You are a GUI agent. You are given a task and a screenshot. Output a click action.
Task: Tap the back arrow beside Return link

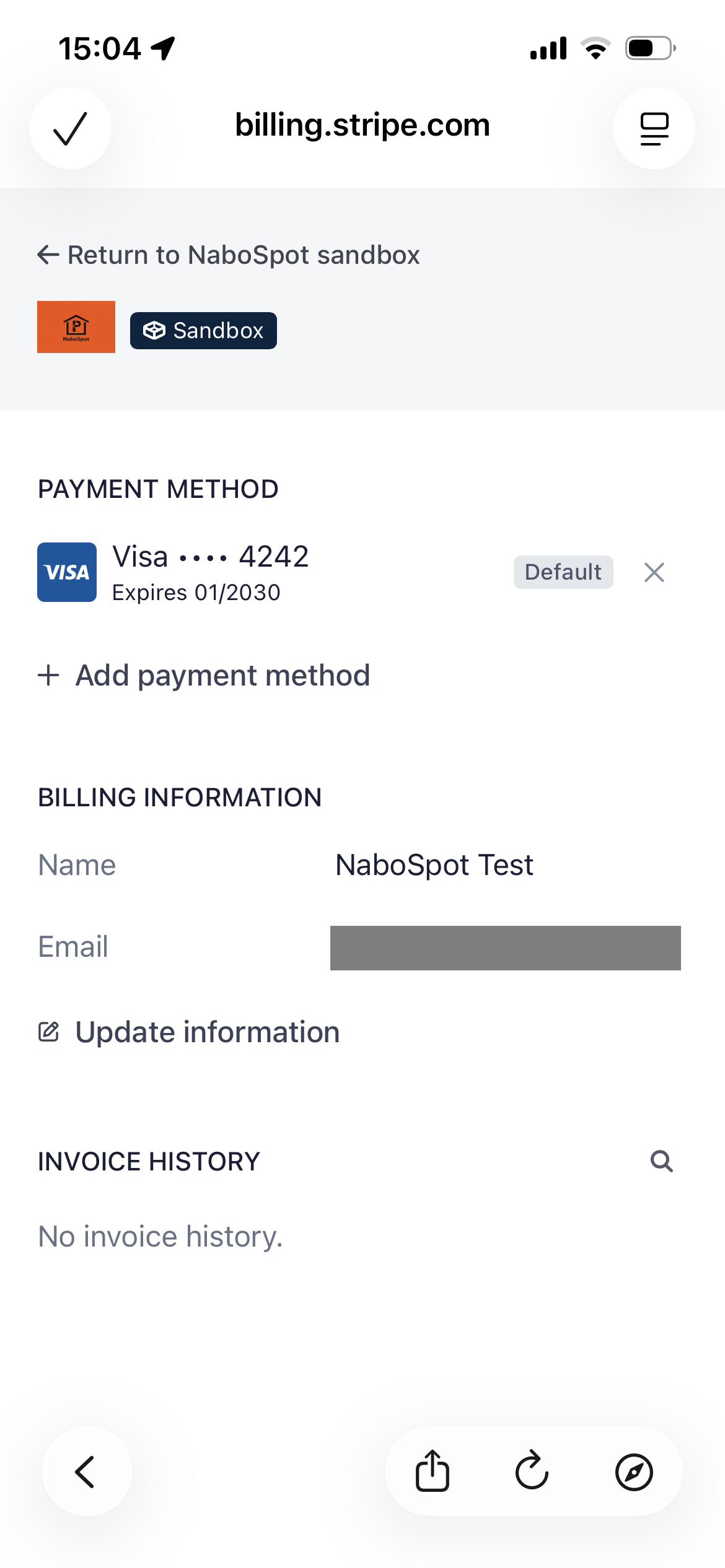click(48, 255)
